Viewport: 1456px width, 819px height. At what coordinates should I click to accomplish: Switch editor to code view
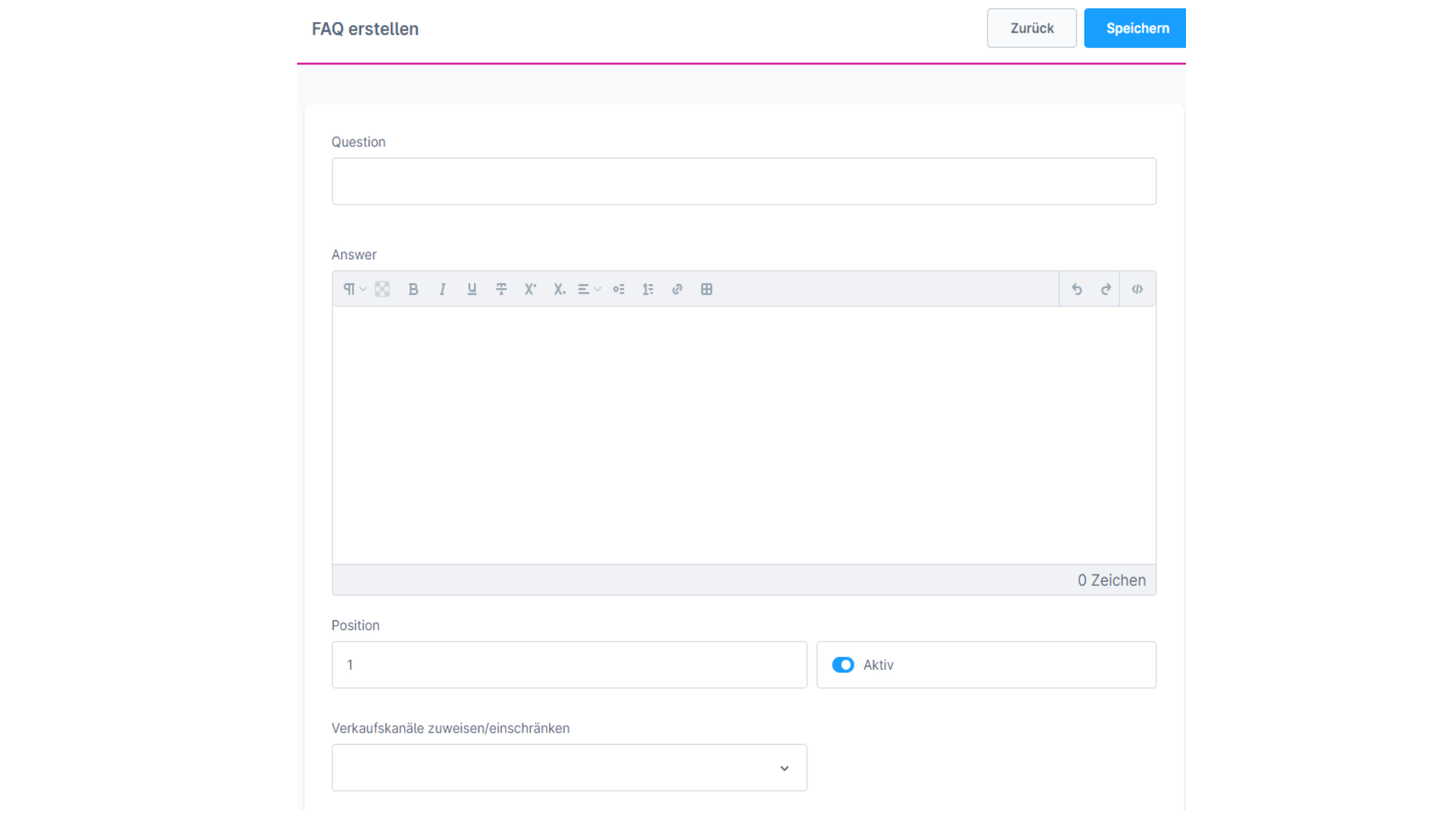pyautogui.click(x=1137, y=289)
